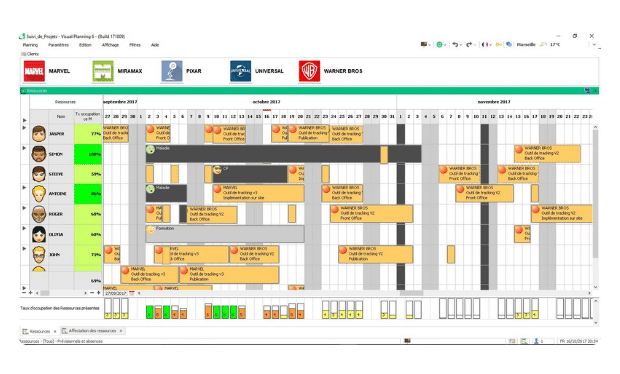Open the Edition menu
620x374 pixels.
(x=85, y=45)
